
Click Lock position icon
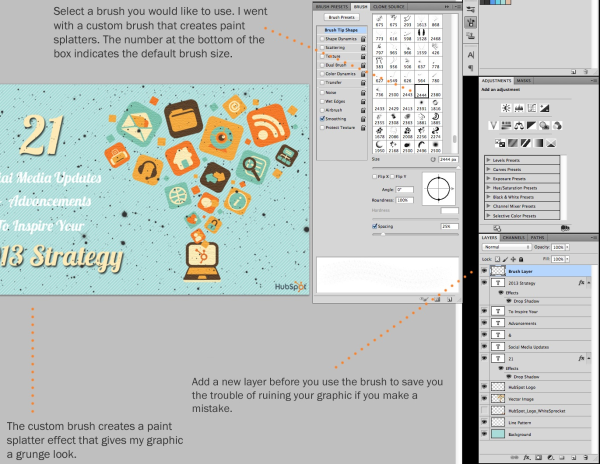click(x=513, y=259)
